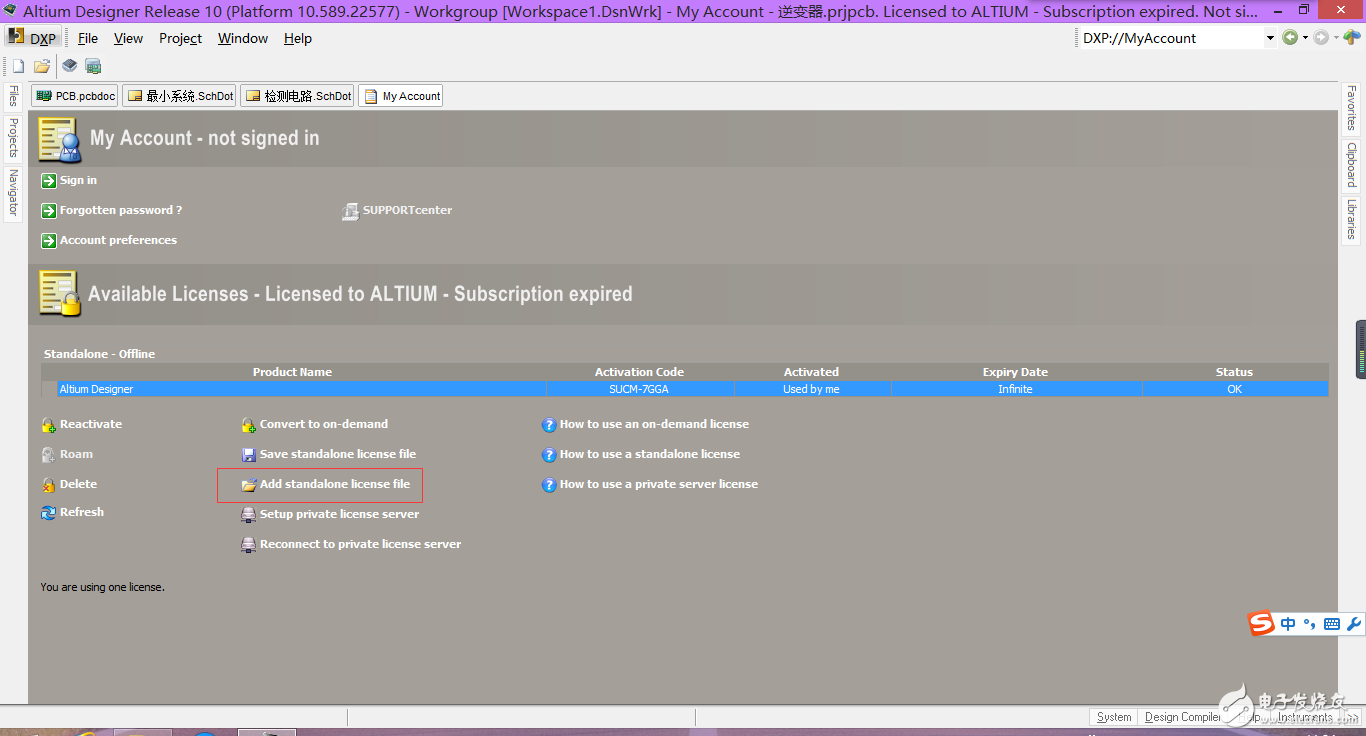Click the new blank document toolbar icon
Image resolution: width=1366 pixels, height=736 pixels.
pyautogui.click(x=18, y=66)
